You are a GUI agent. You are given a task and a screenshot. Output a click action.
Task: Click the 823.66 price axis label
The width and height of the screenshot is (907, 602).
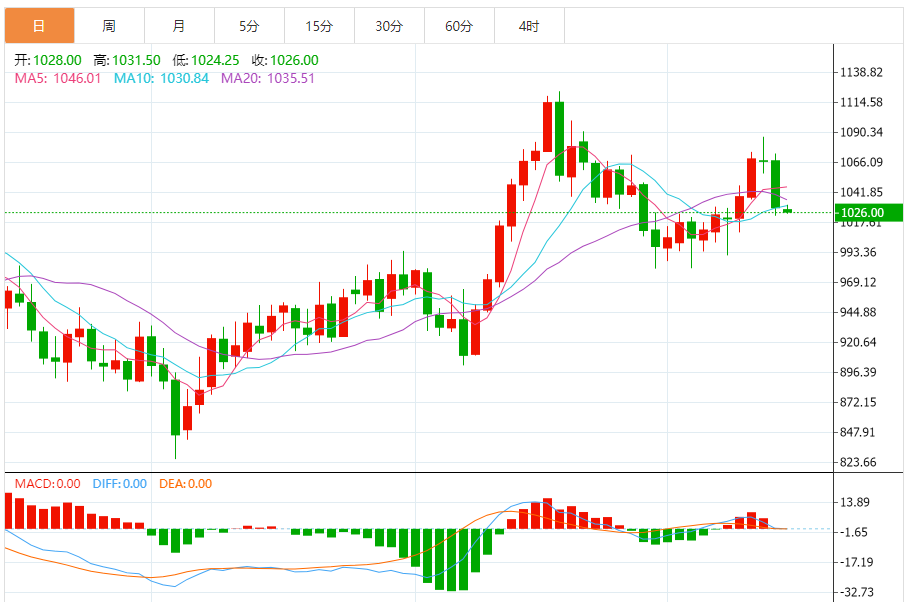(858, 462)
